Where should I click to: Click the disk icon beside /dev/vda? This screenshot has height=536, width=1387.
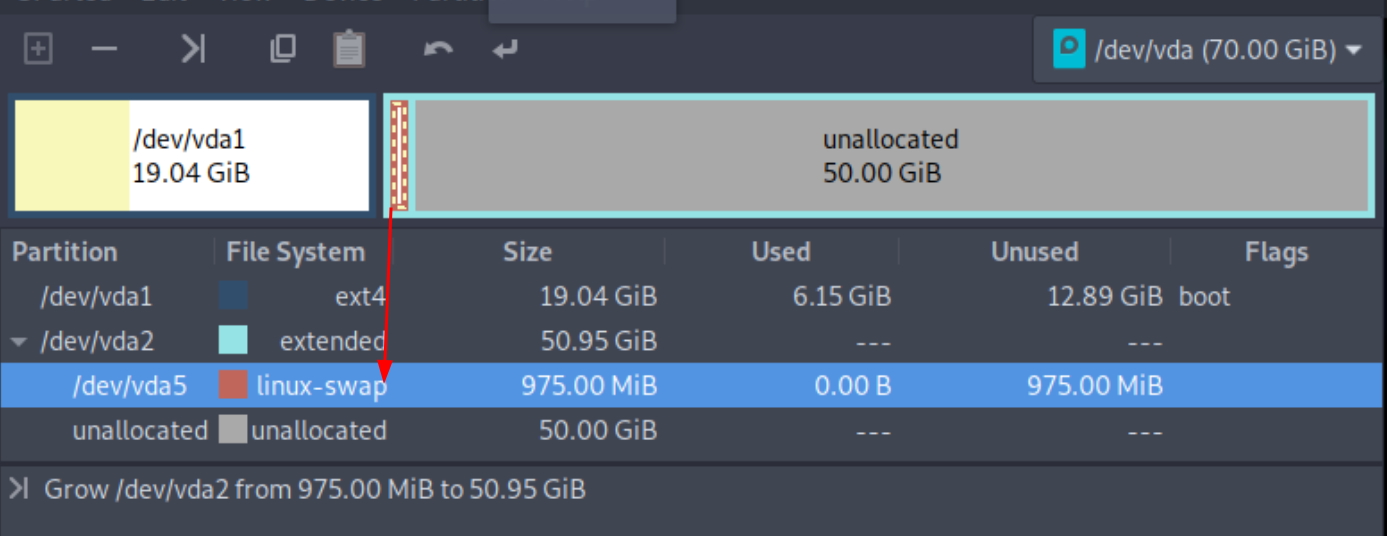[x=1069, y=50]
